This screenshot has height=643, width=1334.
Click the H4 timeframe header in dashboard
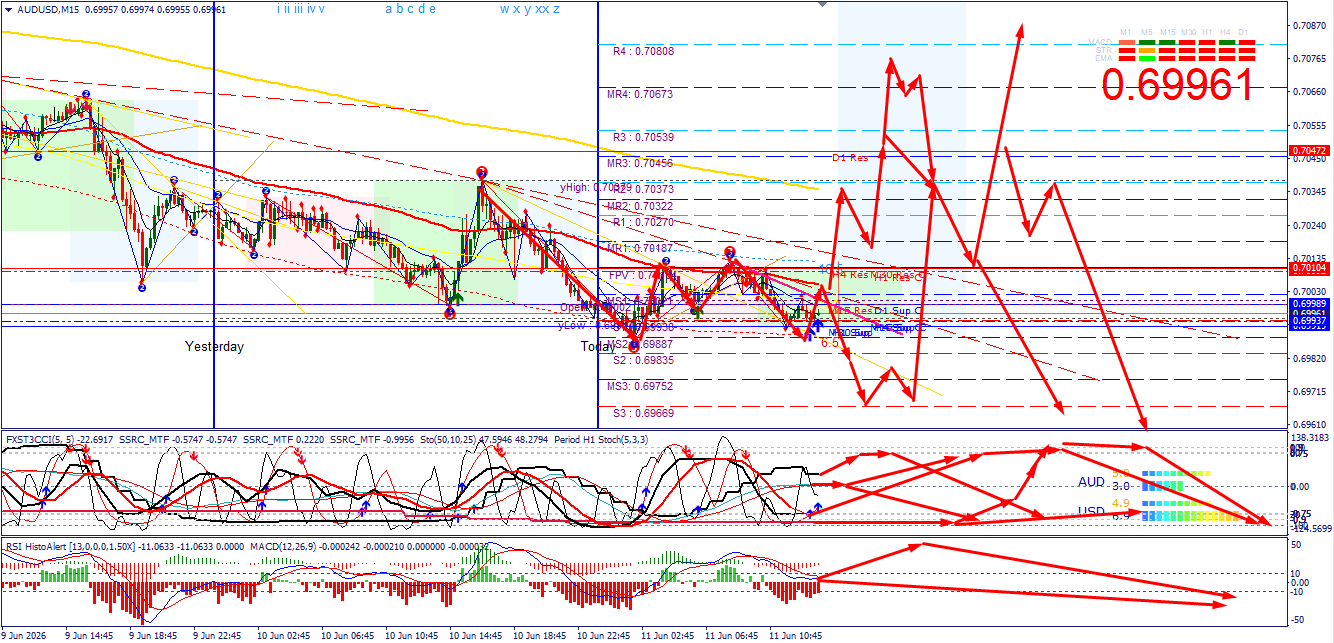pos(1225,32)
